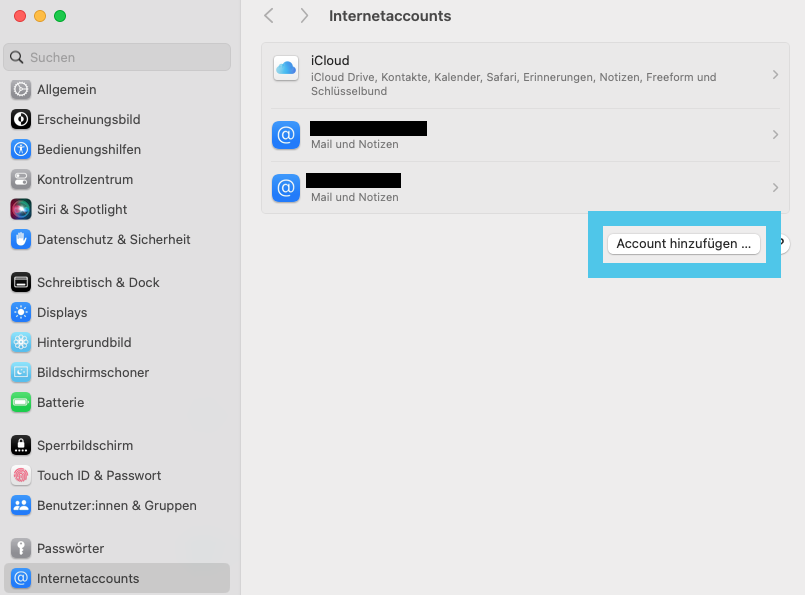This screenshot has height=595, width=805.
Task: Open Schreibtisch & Dock label
Action: click(98, 282)
